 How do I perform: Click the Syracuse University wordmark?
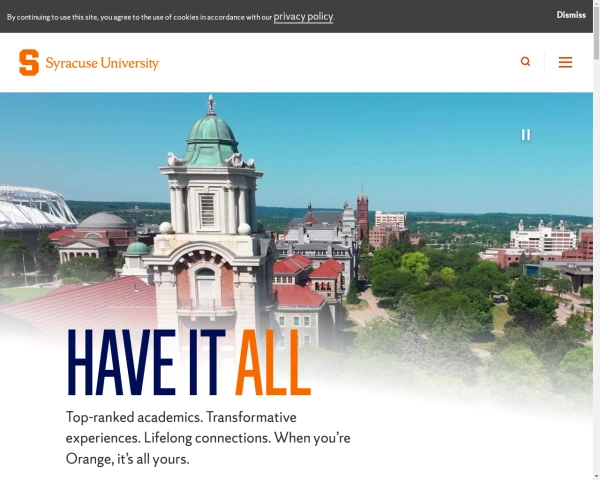[x=102, y=63]
